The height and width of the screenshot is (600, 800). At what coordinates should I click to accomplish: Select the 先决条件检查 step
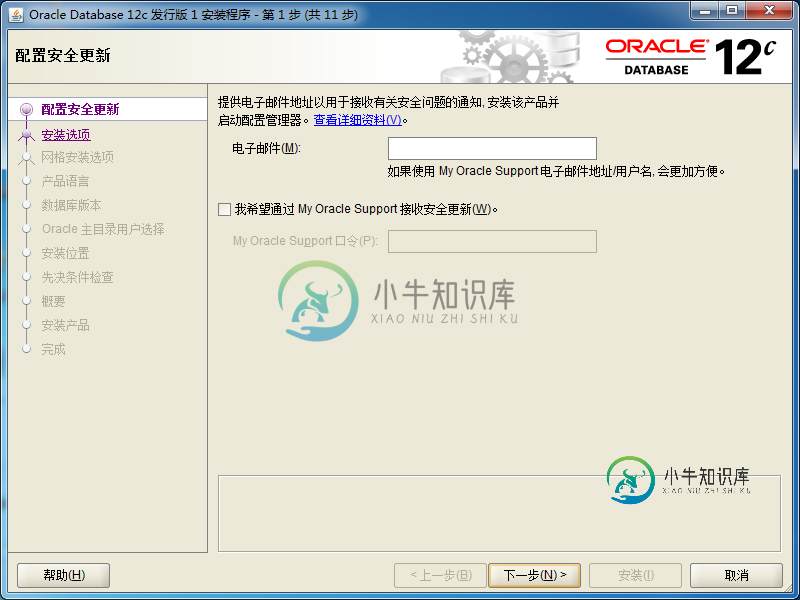78,277
